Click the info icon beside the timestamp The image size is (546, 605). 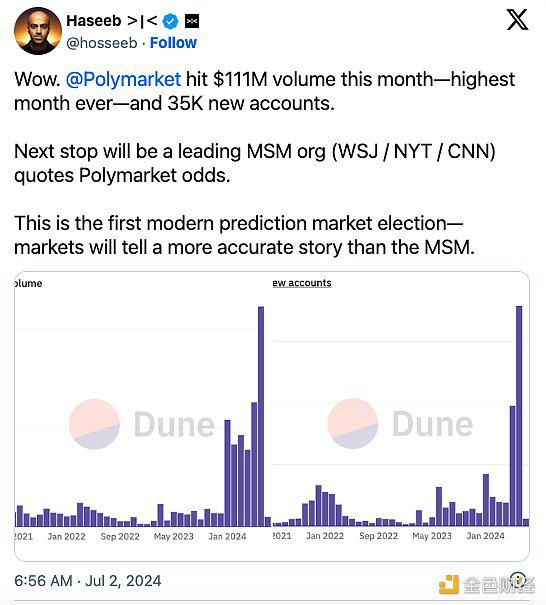pos(518,580)
